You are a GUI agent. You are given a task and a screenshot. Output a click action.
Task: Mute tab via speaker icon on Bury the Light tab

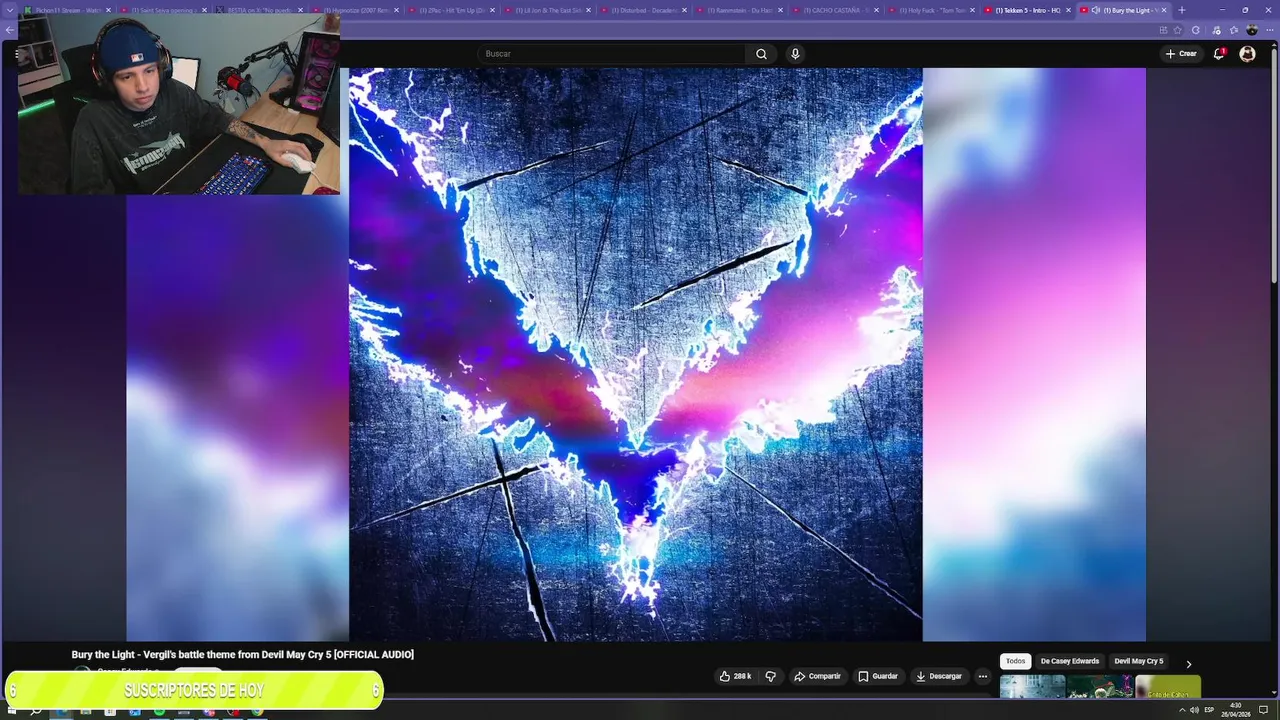[1096, 10]
